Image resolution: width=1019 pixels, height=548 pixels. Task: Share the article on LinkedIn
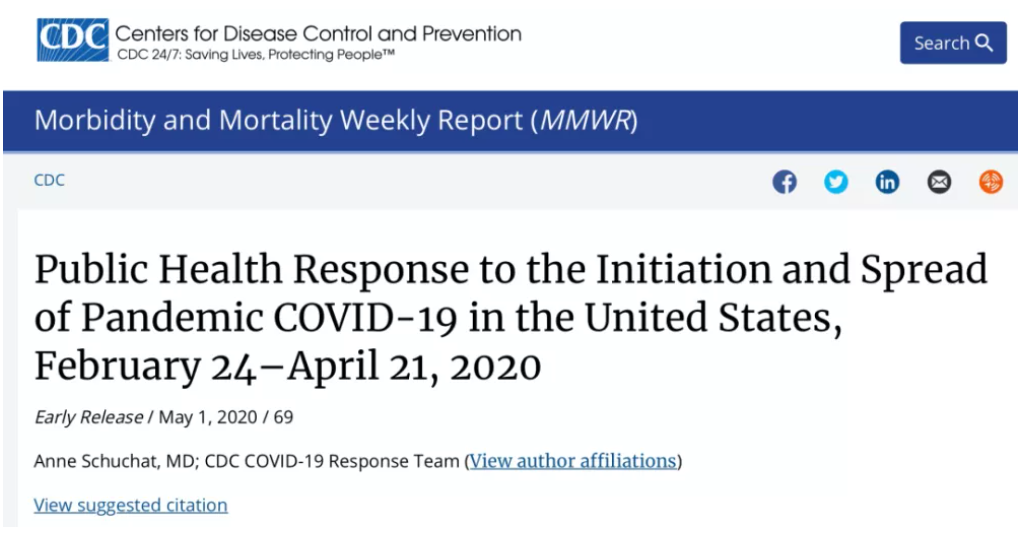point(888,182)
